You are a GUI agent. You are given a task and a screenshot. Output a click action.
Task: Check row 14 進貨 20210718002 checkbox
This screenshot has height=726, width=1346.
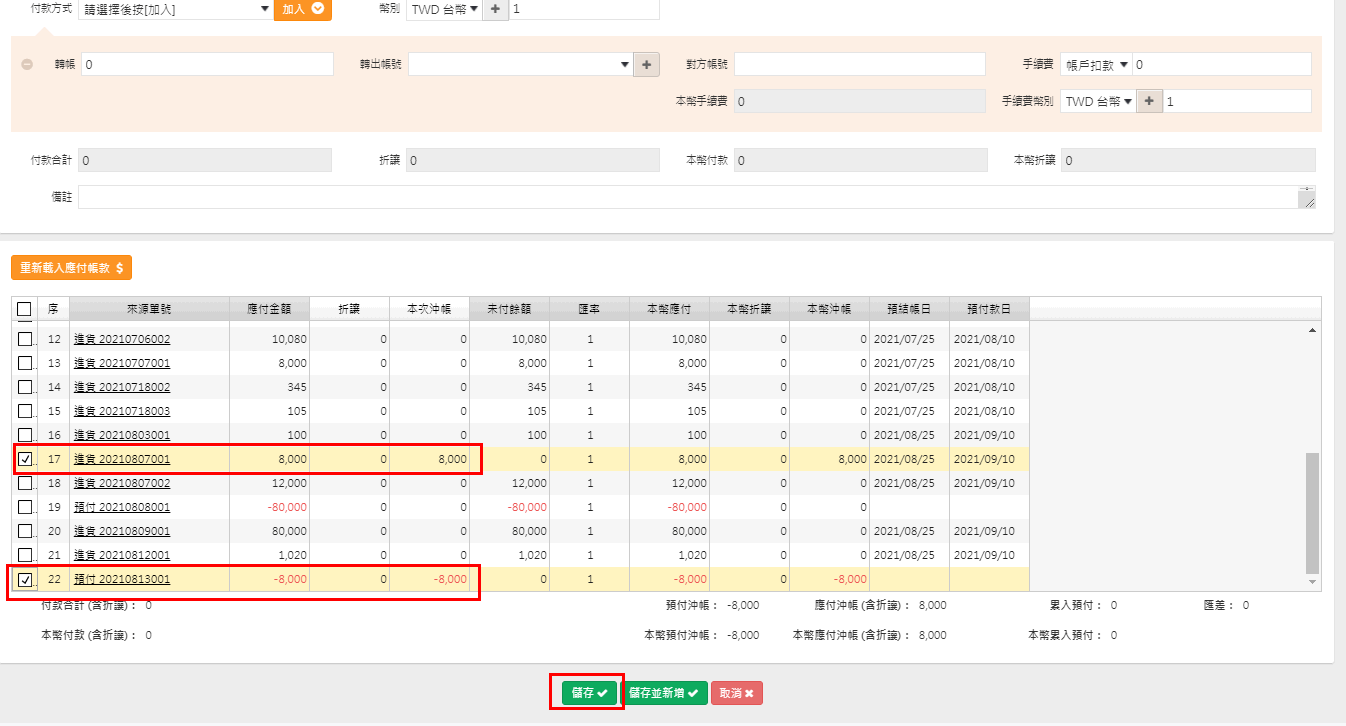pos(25,387)
